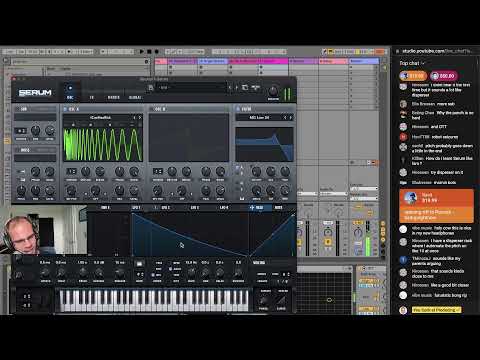
Task: Open the orange $19.99 super chat card
Action: click(x=436, y=206)
